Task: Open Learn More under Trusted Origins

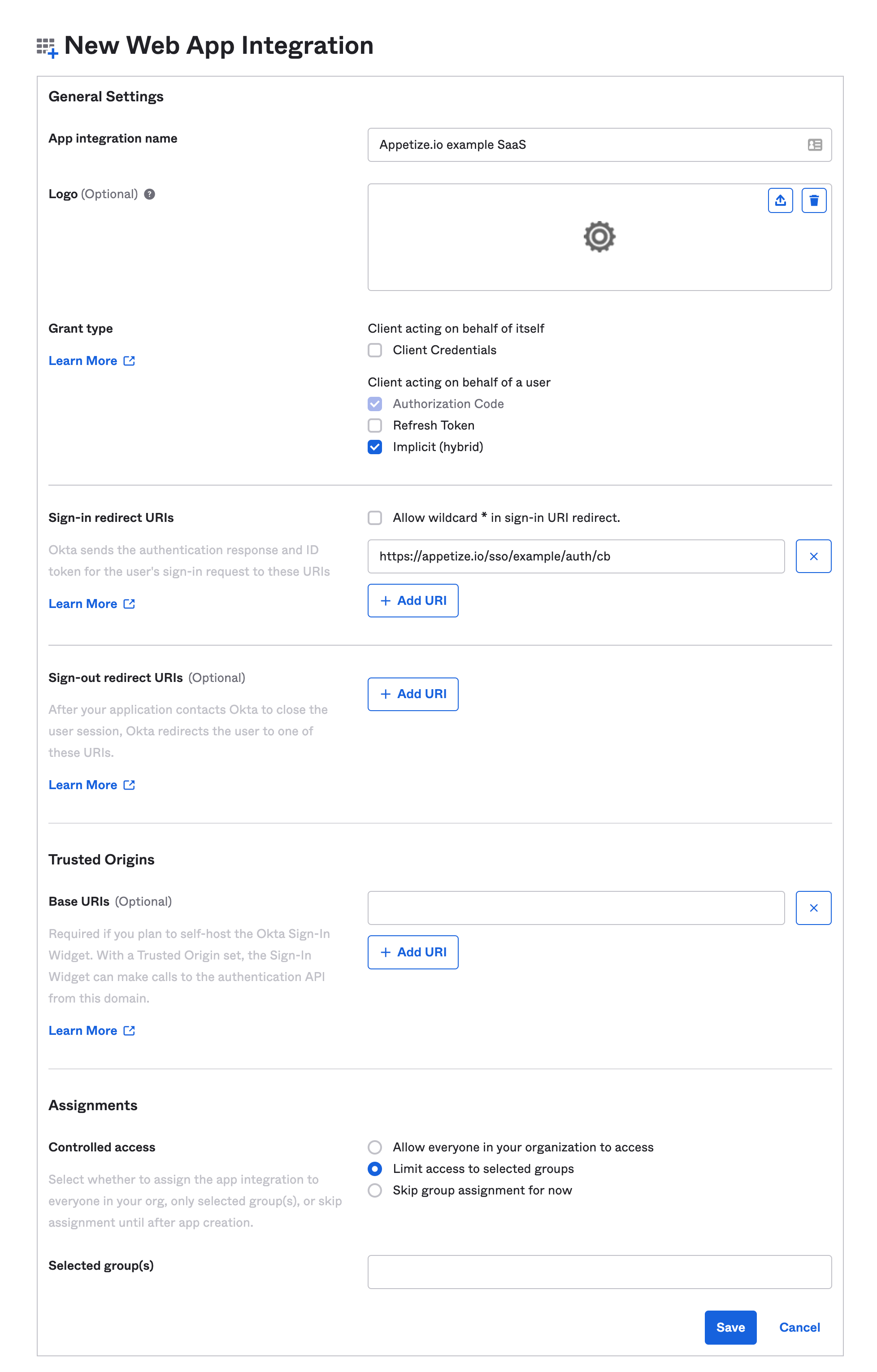Action: (x=84, y=1030)
